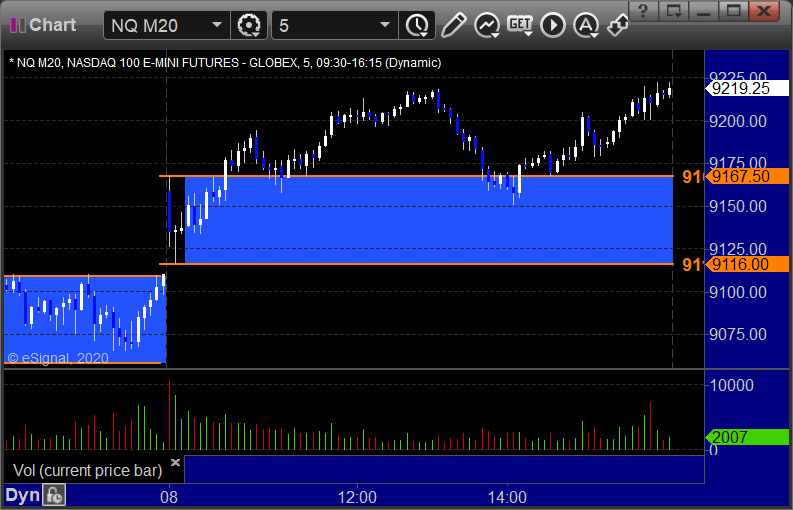Open the time template clock icon
Viewport: 793px width, 510px height.
(x=417, y=25)
